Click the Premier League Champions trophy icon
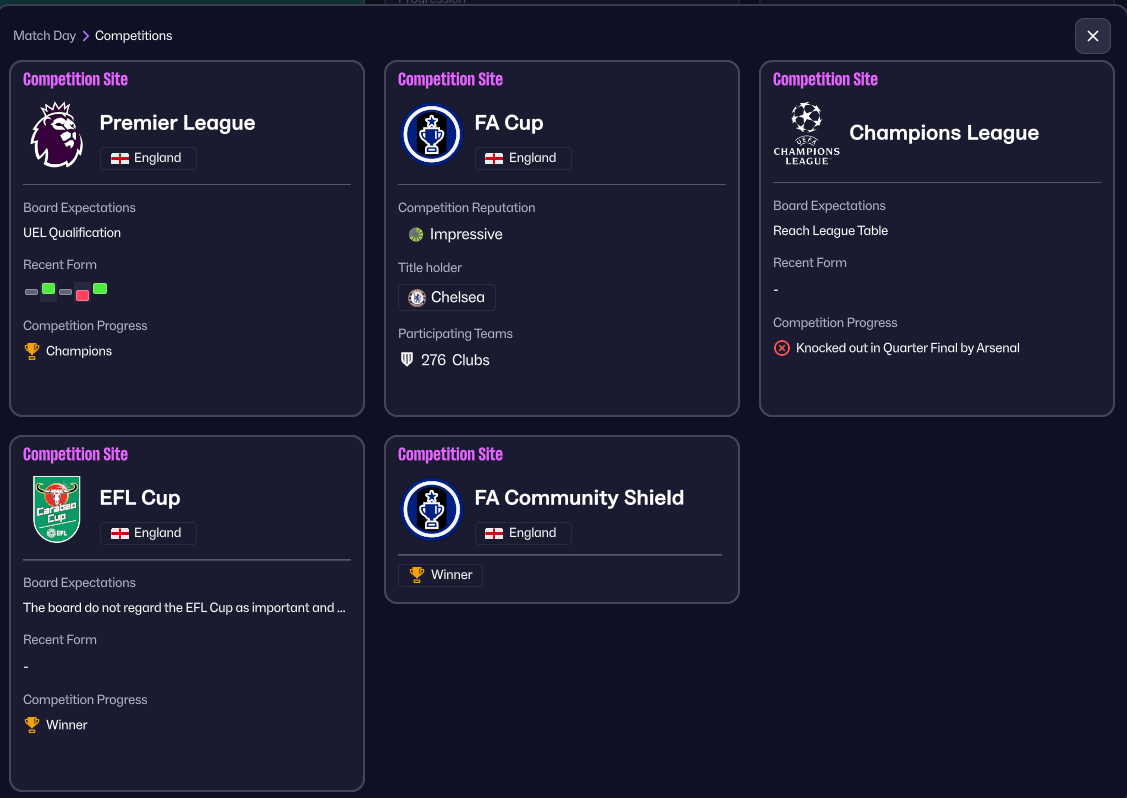 (32, 351)
